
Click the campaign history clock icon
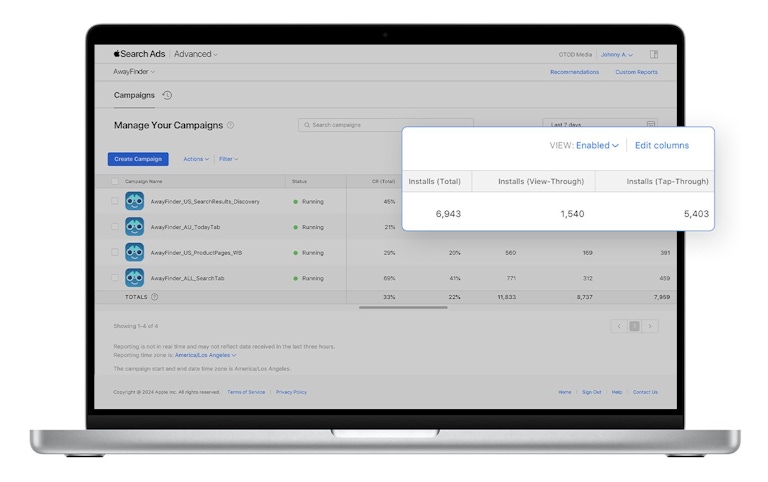click(167, 95)
